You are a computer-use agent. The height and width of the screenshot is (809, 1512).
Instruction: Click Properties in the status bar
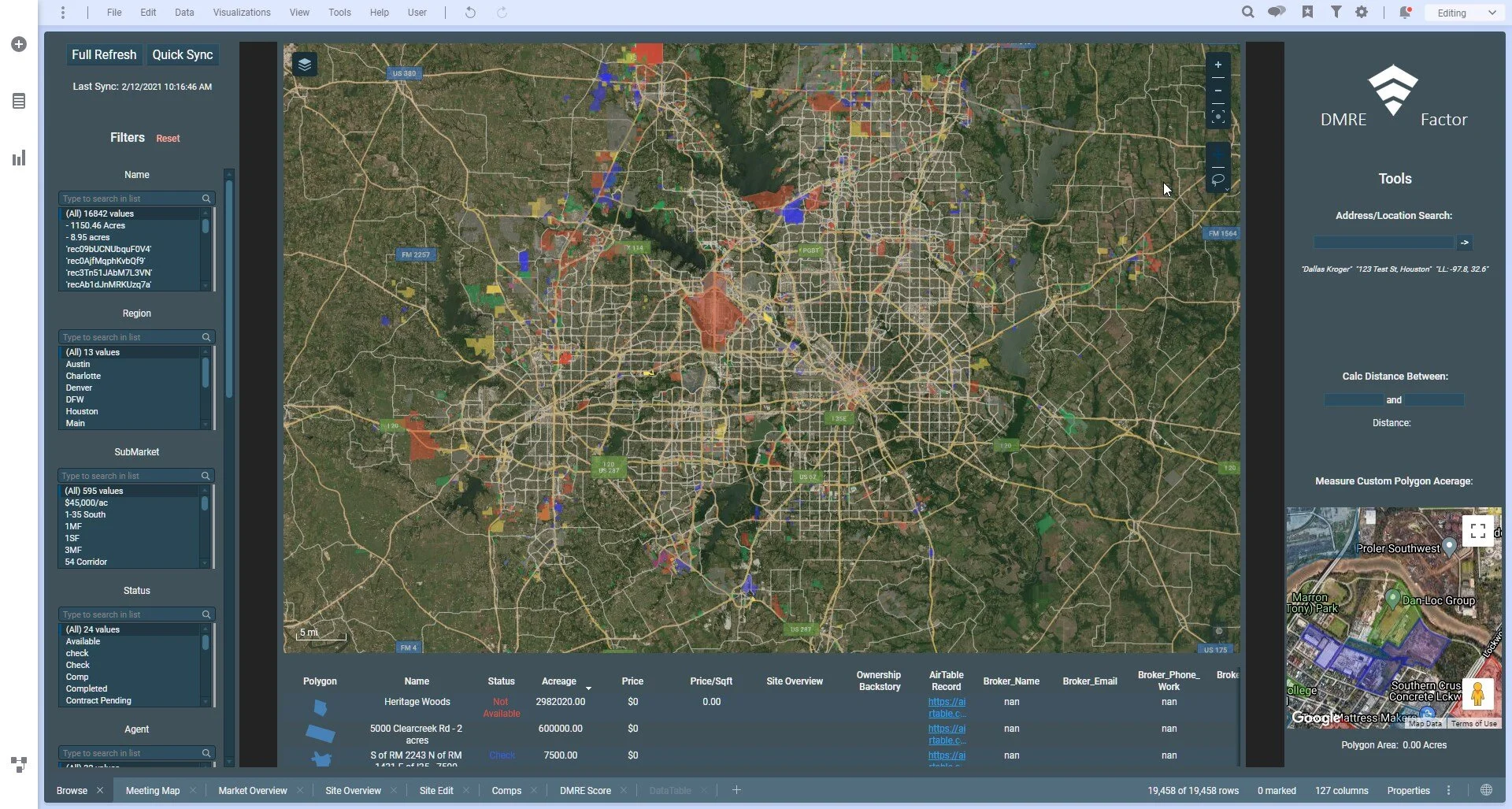point(1408,790)
